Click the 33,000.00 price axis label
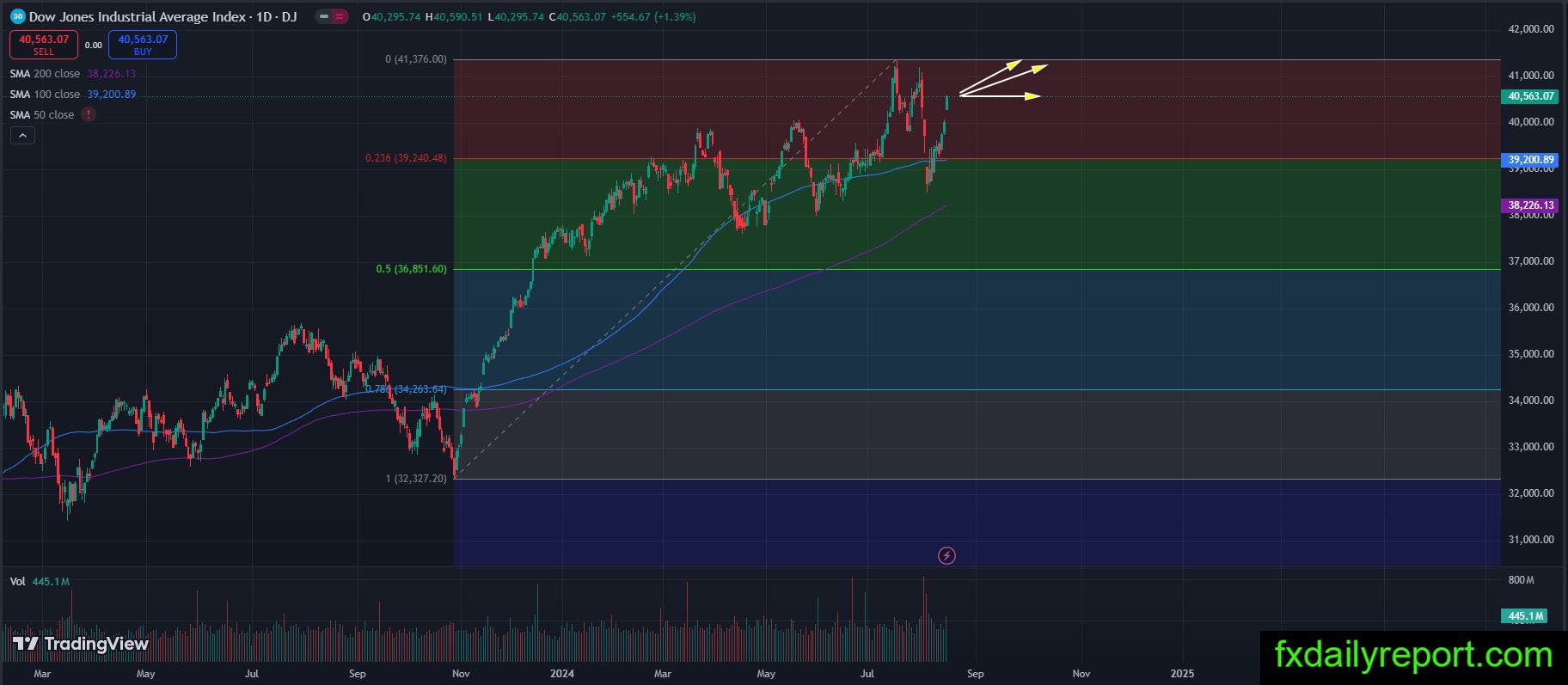The height and width of the screenshot is (685, 1568). pyautogui.click(x=1531, y=447)
